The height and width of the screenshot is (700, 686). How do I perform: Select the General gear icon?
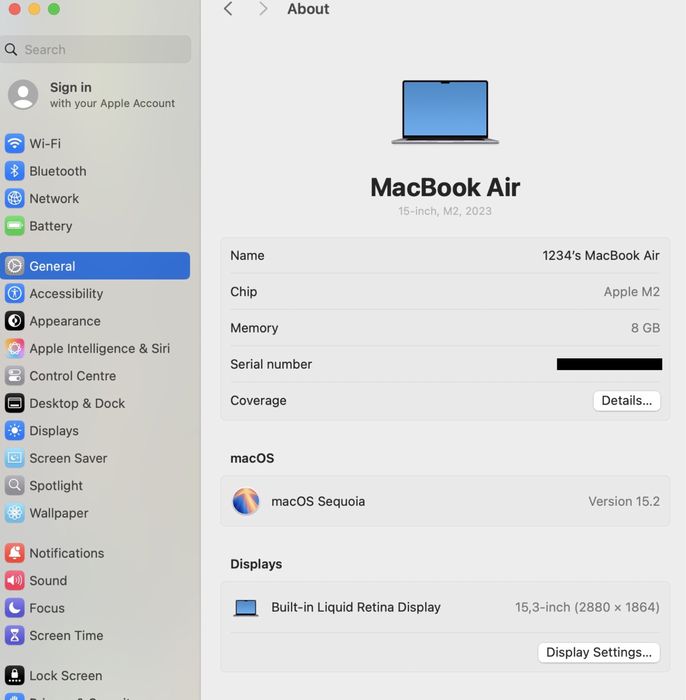(14, 266)
